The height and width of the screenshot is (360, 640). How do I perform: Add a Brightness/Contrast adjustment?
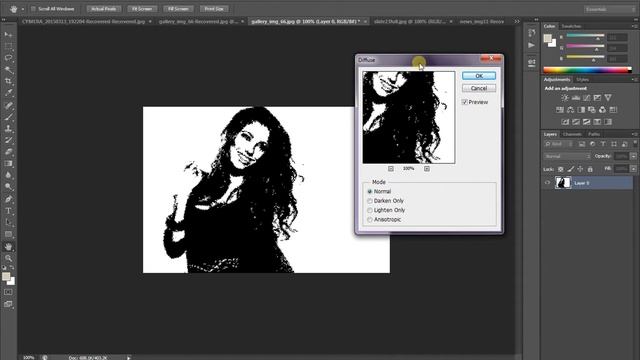click(x=565, y=98)
